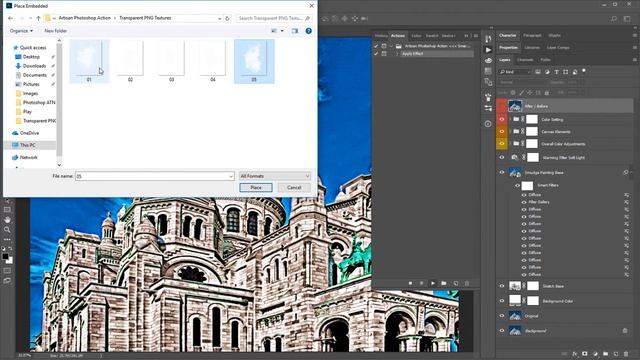Toggle the preview pane icon in dialog
The width and height of the screenshot is (640, 360).
point(295,31)
